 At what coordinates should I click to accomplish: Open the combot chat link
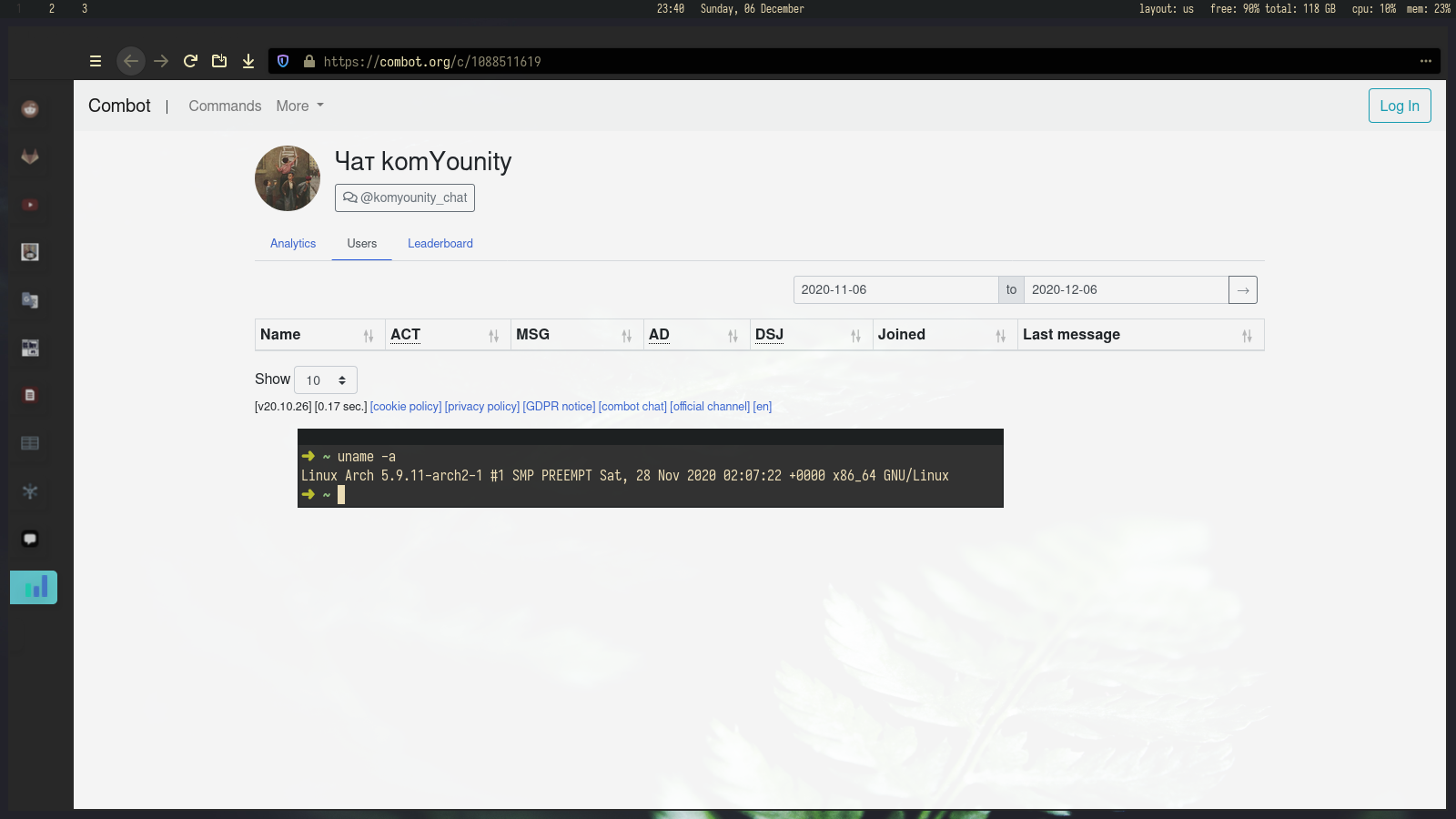coord(632,407)
